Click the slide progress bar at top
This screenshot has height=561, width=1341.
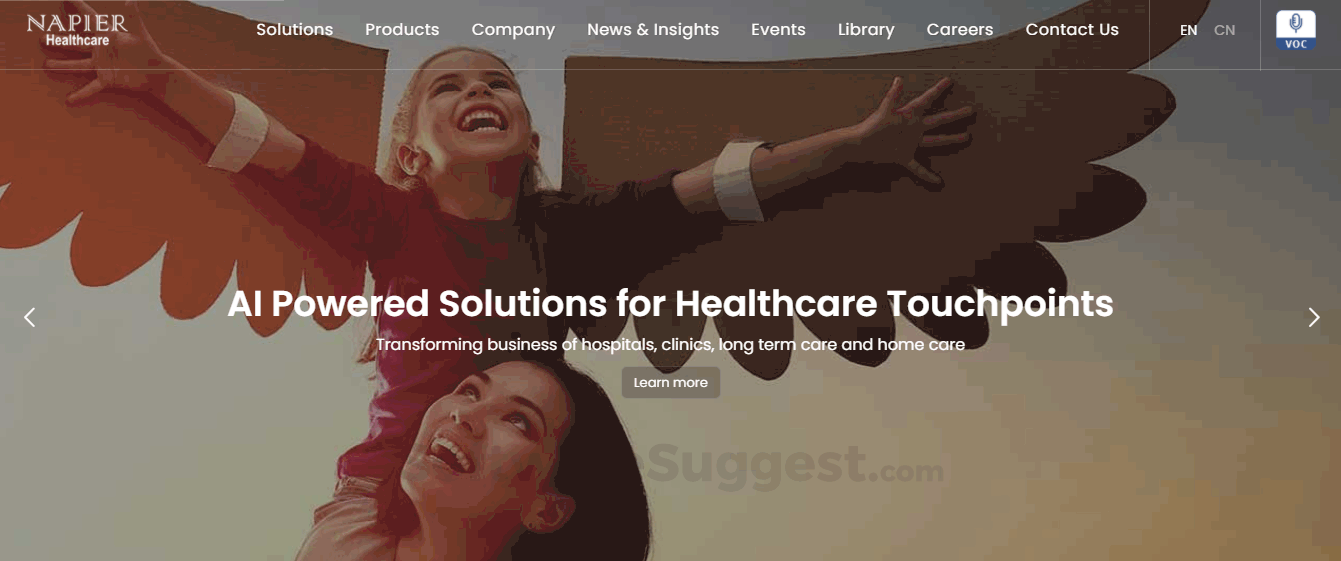click(x=142, y=1)
